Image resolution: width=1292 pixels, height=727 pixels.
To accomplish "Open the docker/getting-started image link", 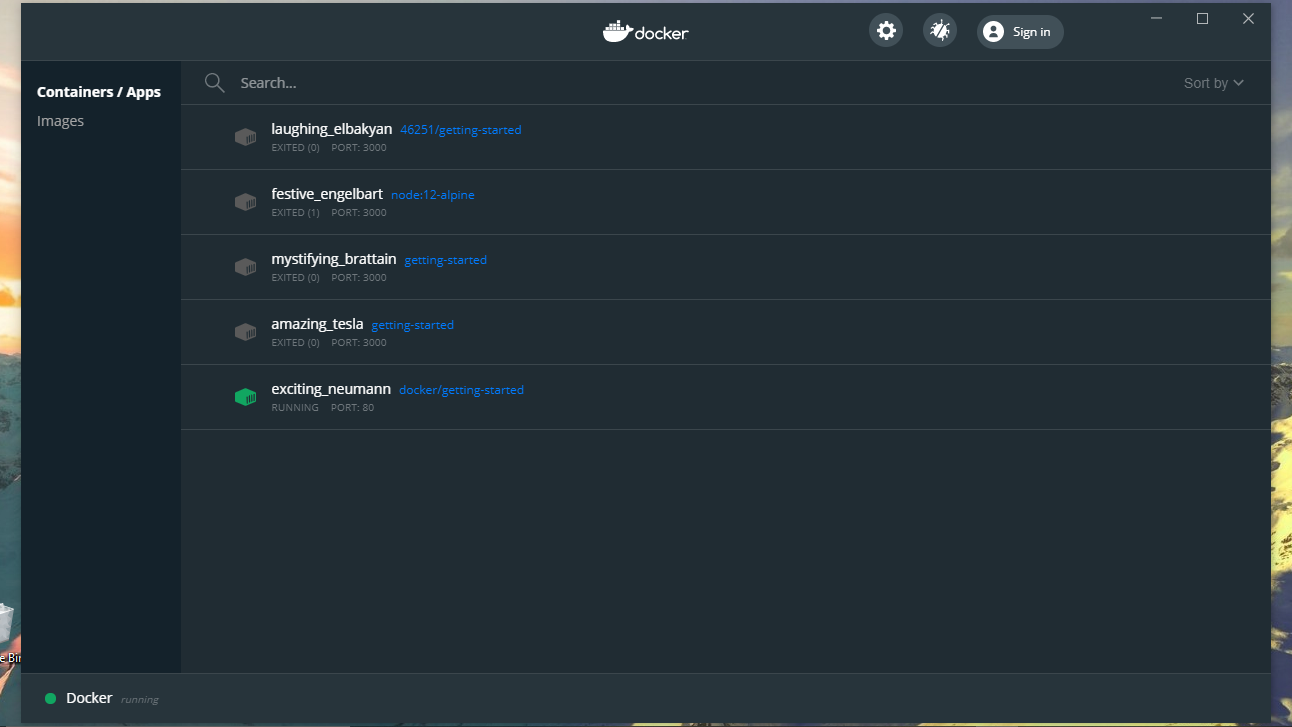I will tap(461, 390).
